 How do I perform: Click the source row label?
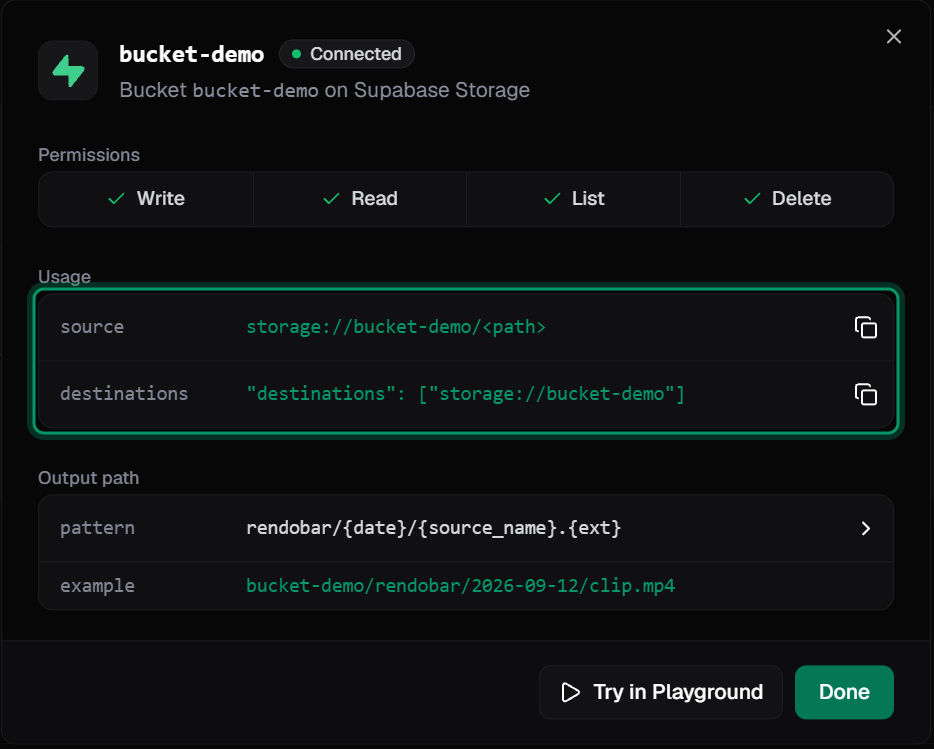click(x=92, y=327)
